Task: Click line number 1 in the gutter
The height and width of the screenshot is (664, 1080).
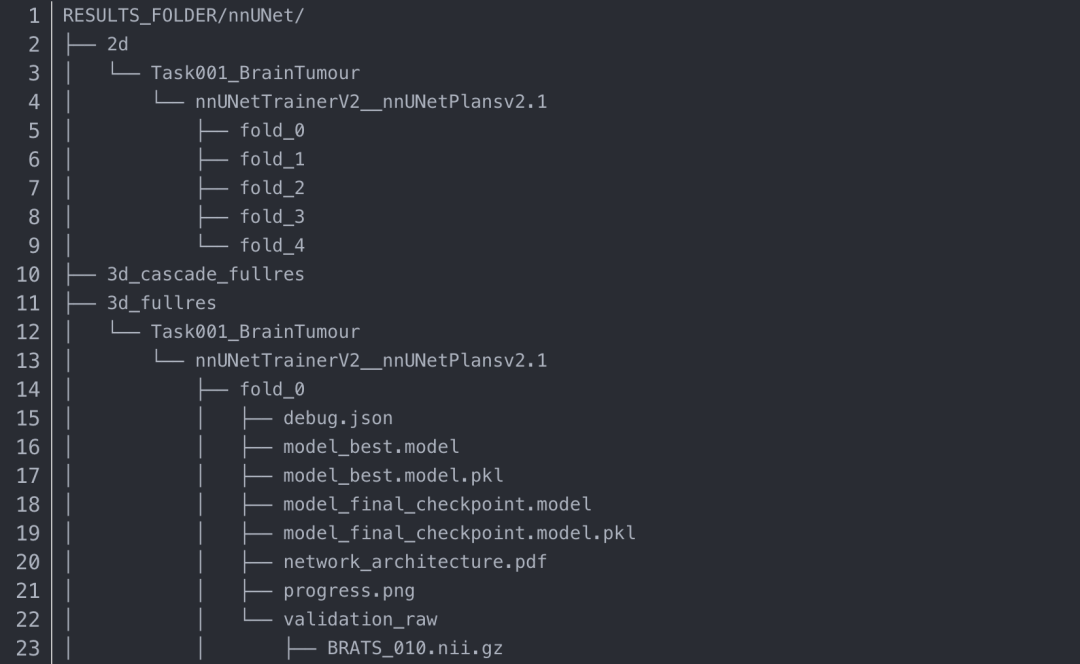Action: 34,15
